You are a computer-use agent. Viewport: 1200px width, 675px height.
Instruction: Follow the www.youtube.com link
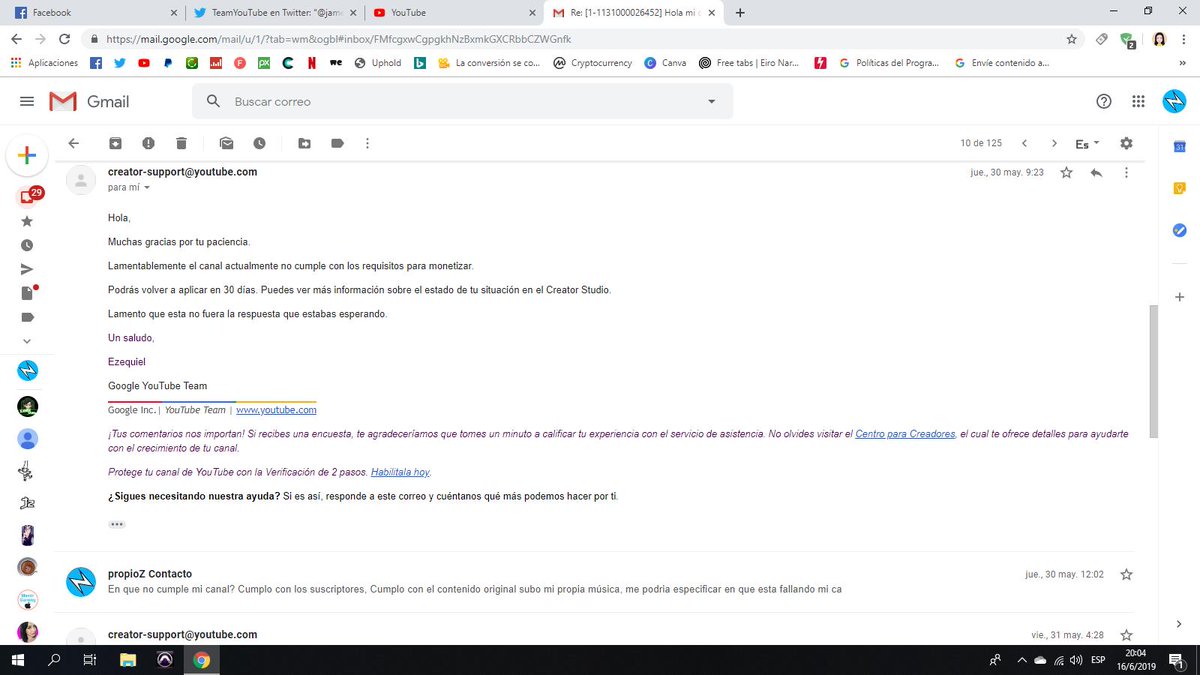[276, 410]
